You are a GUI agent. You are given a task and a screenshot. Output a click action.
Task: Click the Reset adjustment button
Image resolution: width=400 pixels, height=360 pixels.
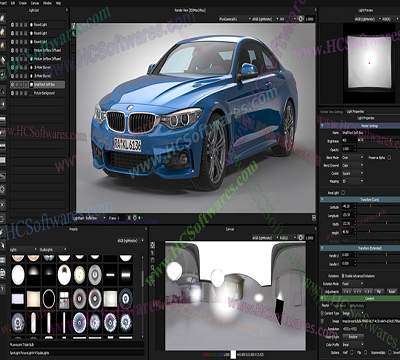click(392, 292)
